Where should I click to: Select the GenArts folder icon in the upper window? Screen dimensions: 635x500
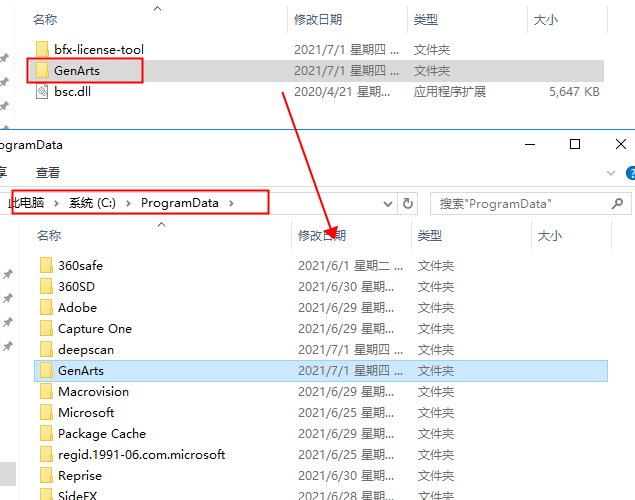[42, 70]
